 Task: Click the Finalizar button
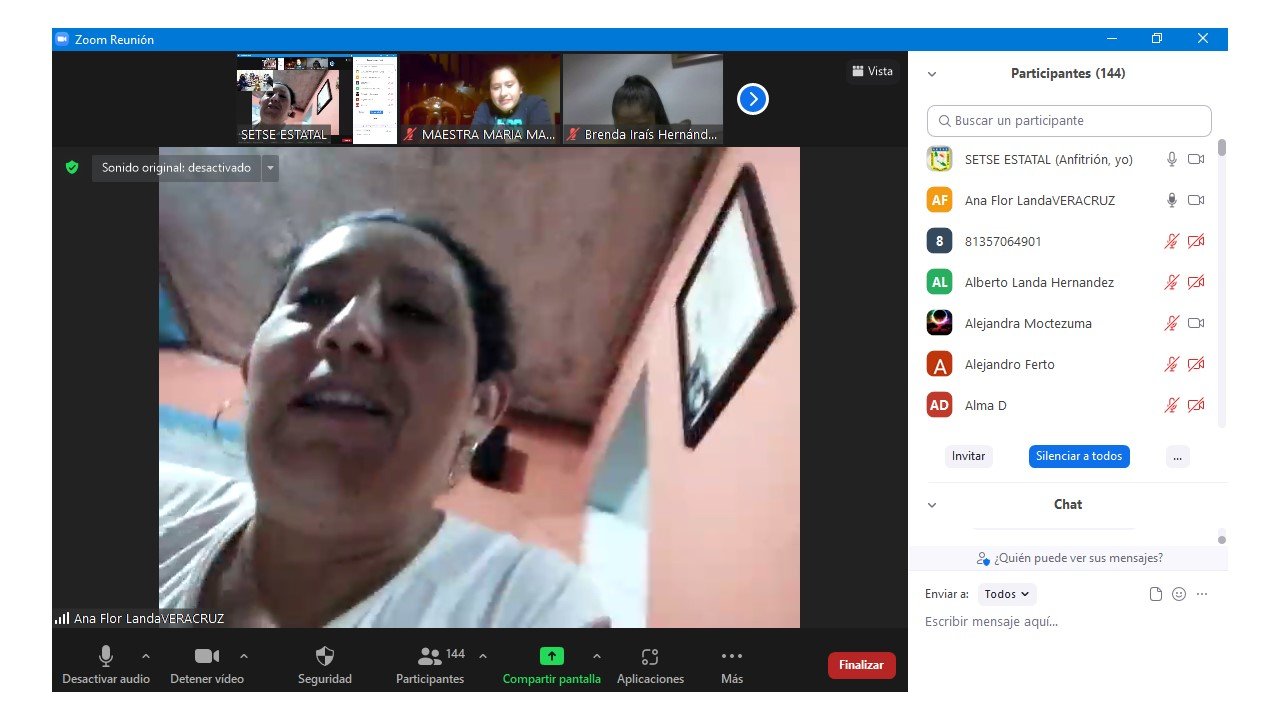[x=861, y=665]
